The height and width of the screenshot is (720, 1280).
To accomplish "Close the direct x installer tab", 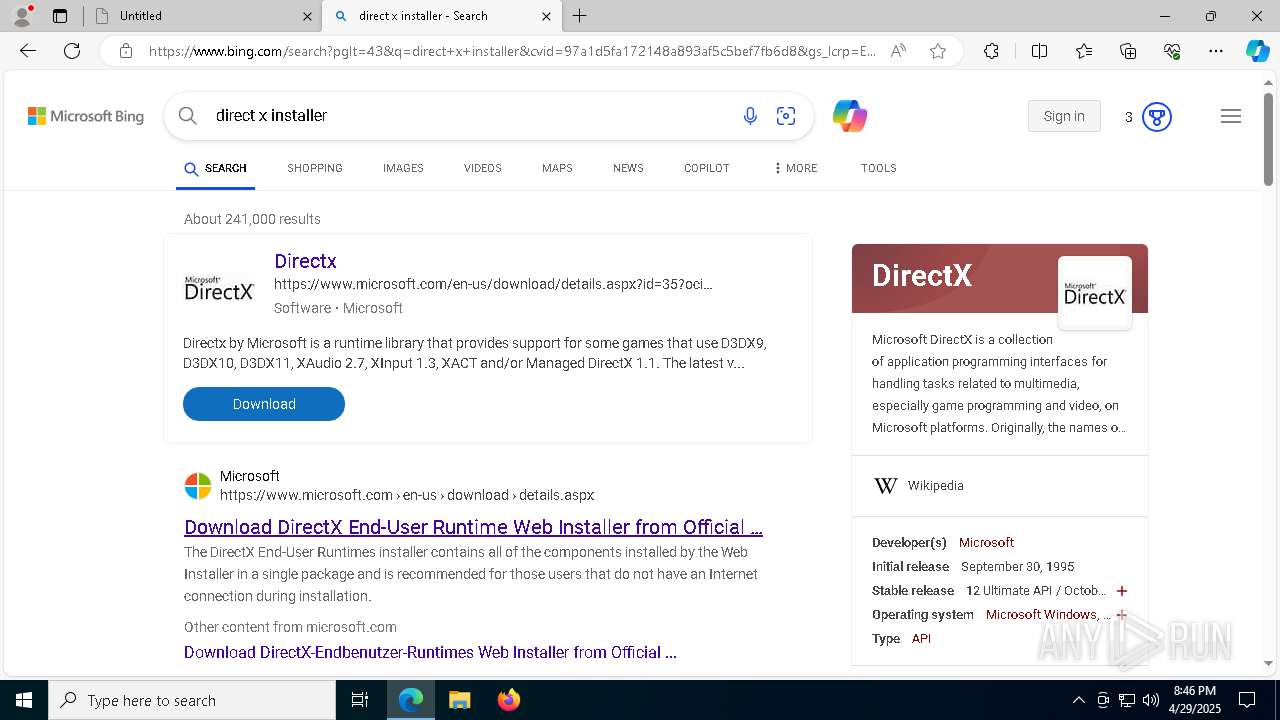I will [x=546, y=16].
